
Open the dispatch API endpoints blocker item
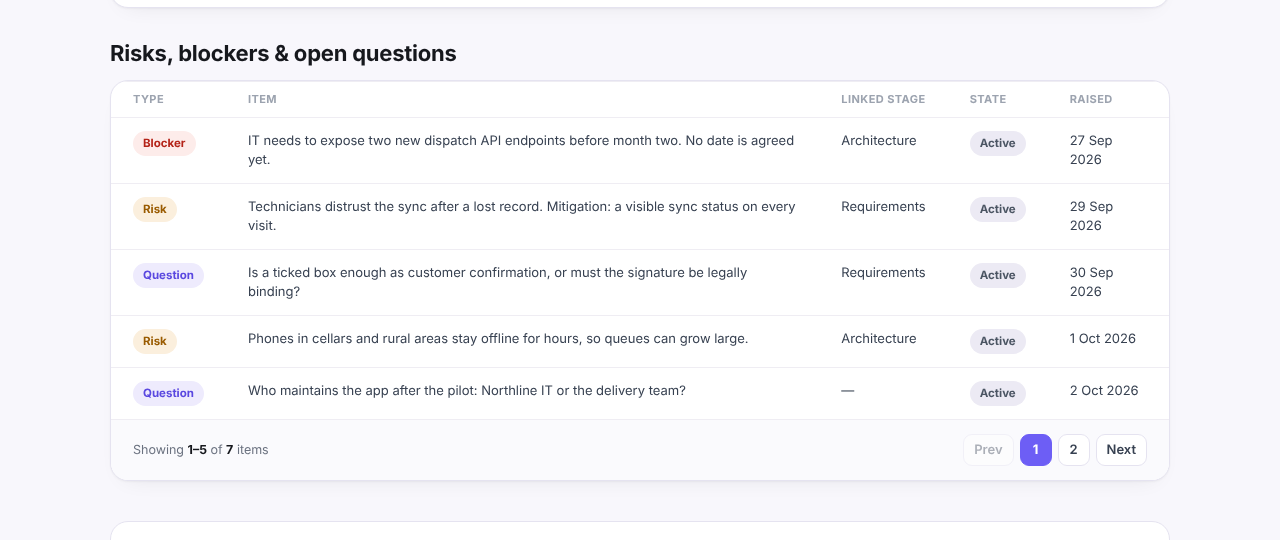click(521, 150)
